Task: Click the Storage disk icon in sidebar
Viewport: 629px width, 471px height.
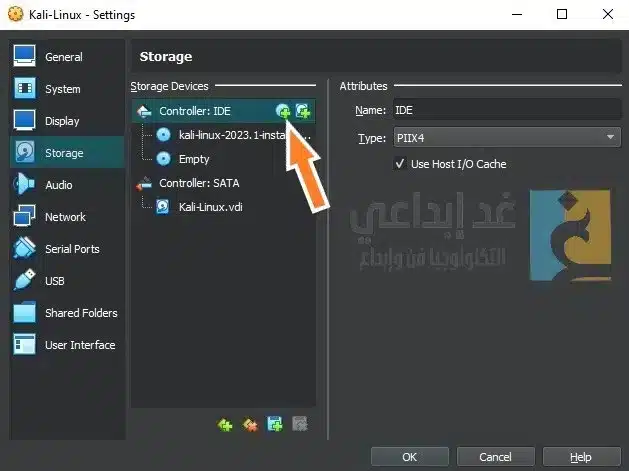Action: pyautogui.click(x=25, y=152)
